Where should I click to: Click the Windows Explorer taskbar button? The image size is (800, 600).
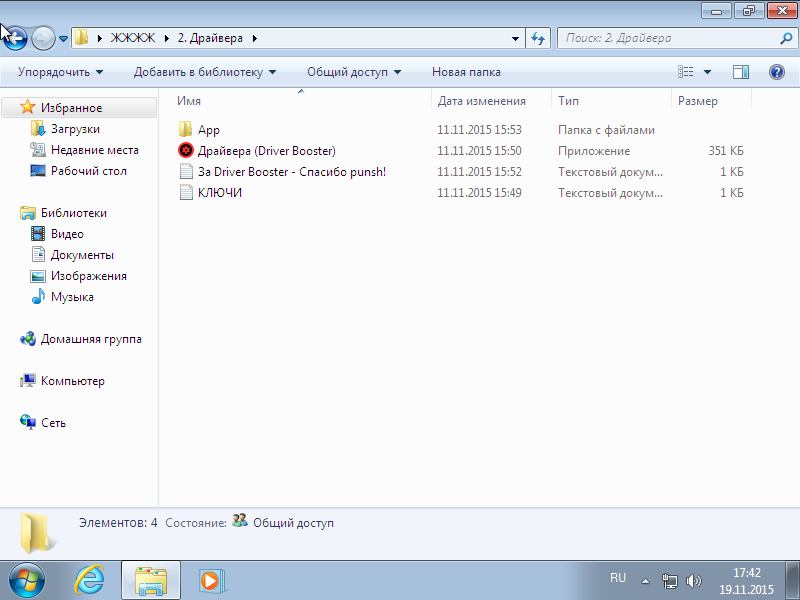click(x=151, y=580)
